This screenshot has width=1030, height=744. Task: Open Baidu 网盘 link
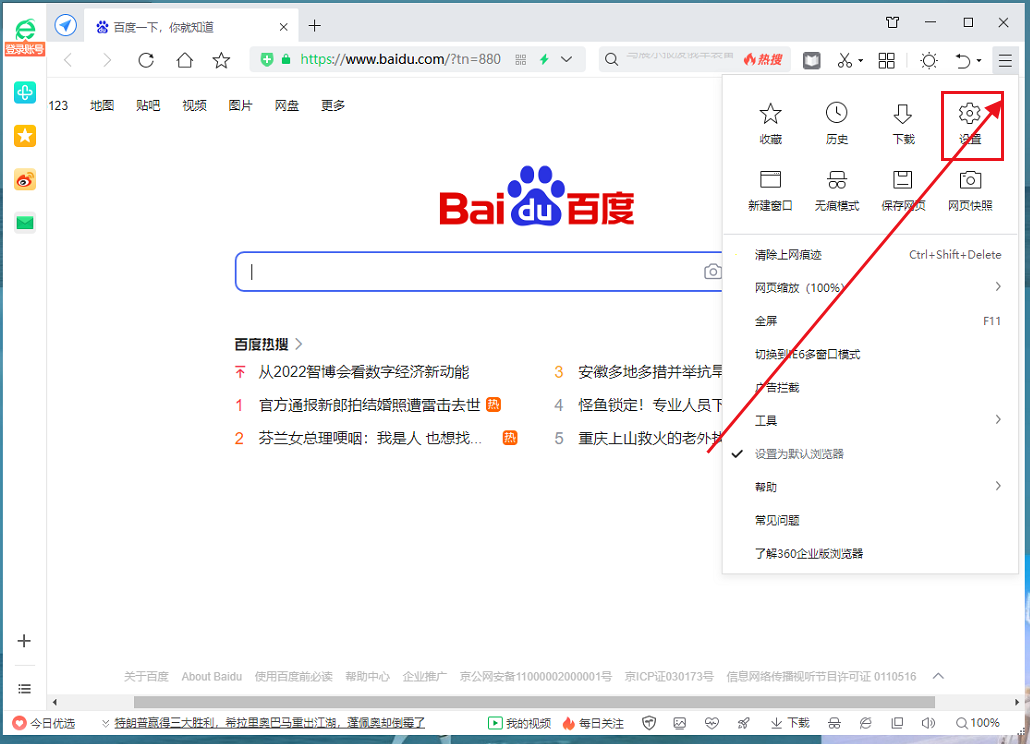(286, 106)
